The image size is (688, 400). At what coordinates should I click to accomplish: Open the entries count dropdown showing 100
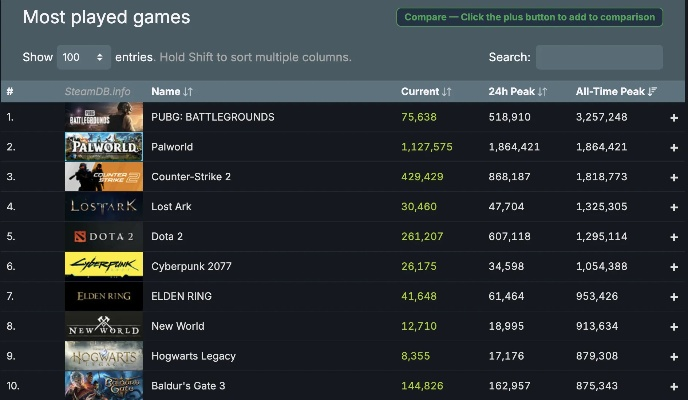point(84,57)
